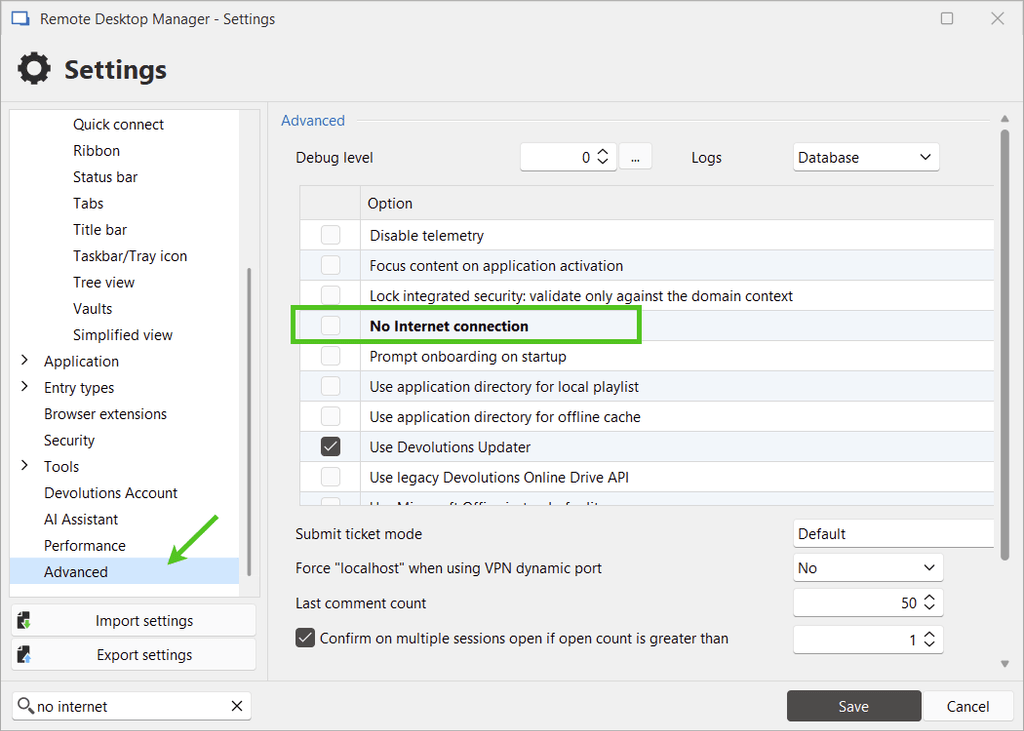
Task: Click the Settings gear icon in header
Action: click(34, 69)
